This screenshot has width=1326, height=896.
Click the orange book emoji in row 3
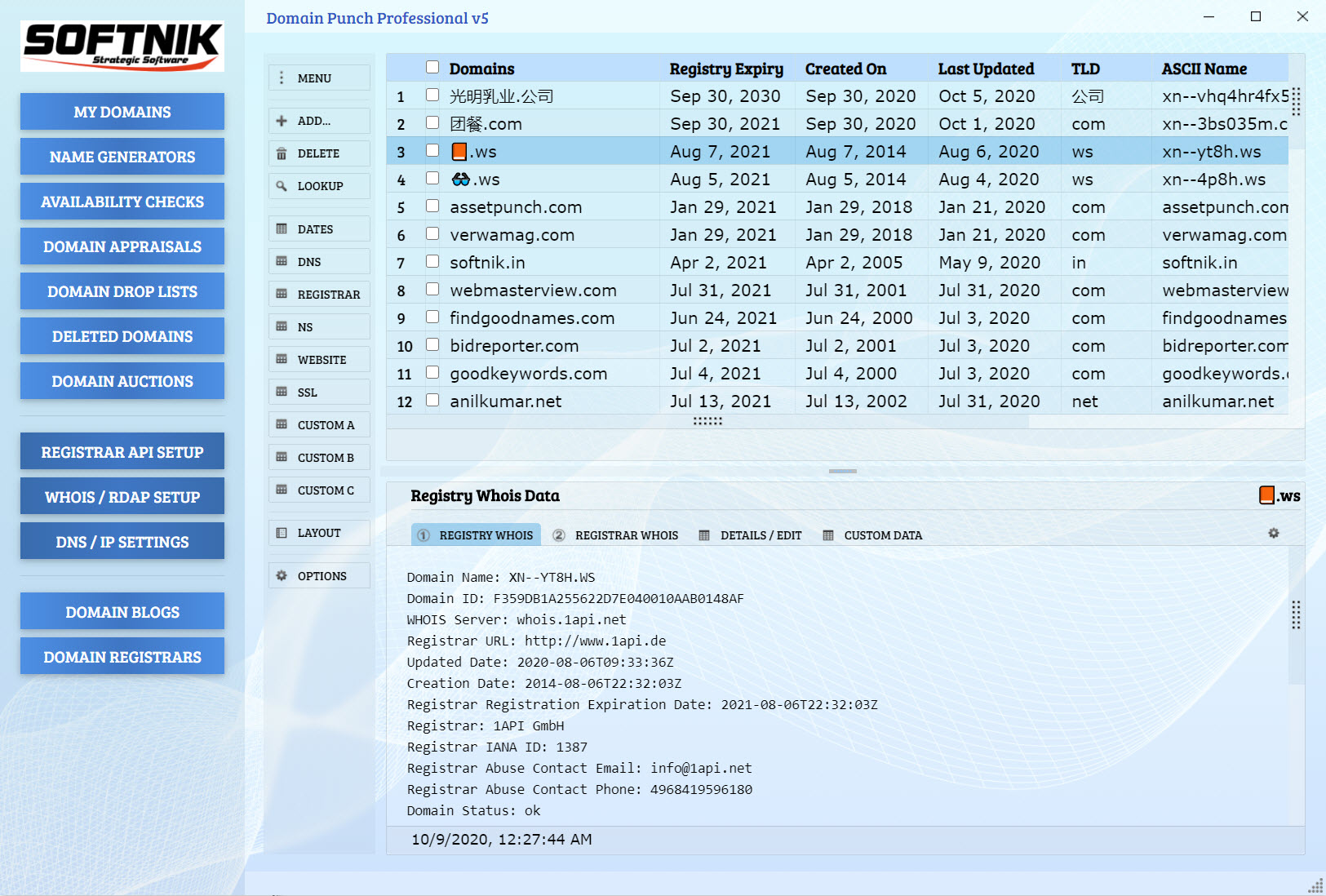click(459, 152)
